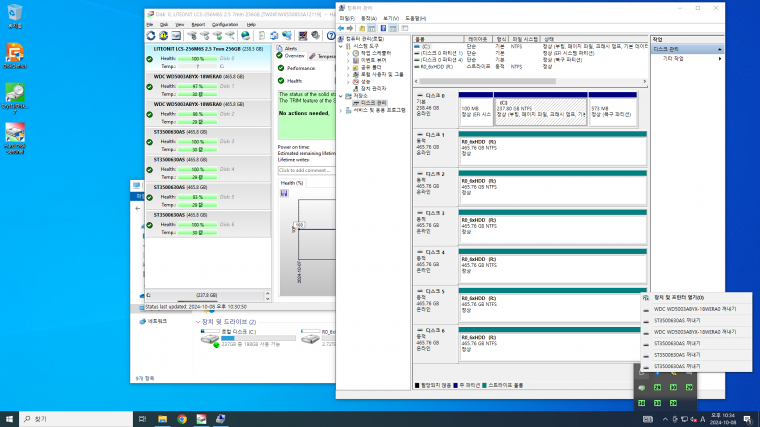The width and height of the screenshot is (760, 427).
Task: Open the Configuration menu in Hard Disk Sentinel
Action: [x=225, y=25]
